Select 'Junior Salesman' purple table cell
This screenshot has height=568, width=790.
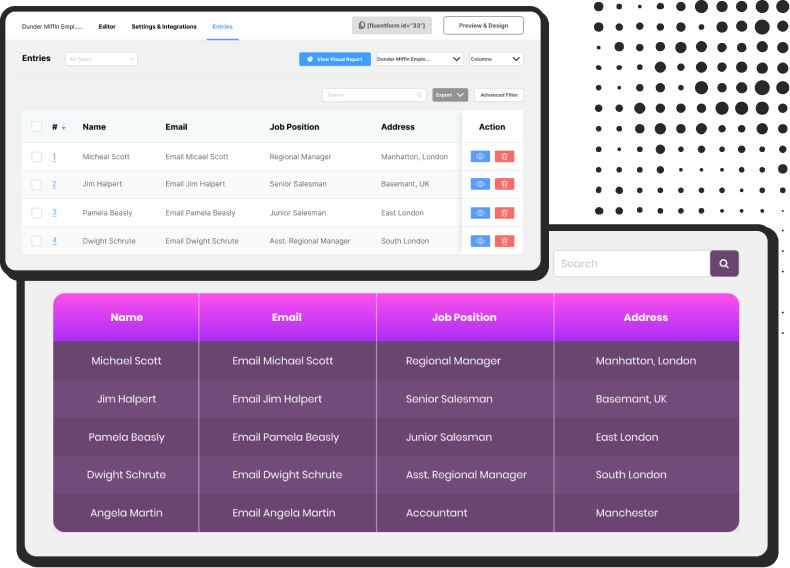pos(448,437)
